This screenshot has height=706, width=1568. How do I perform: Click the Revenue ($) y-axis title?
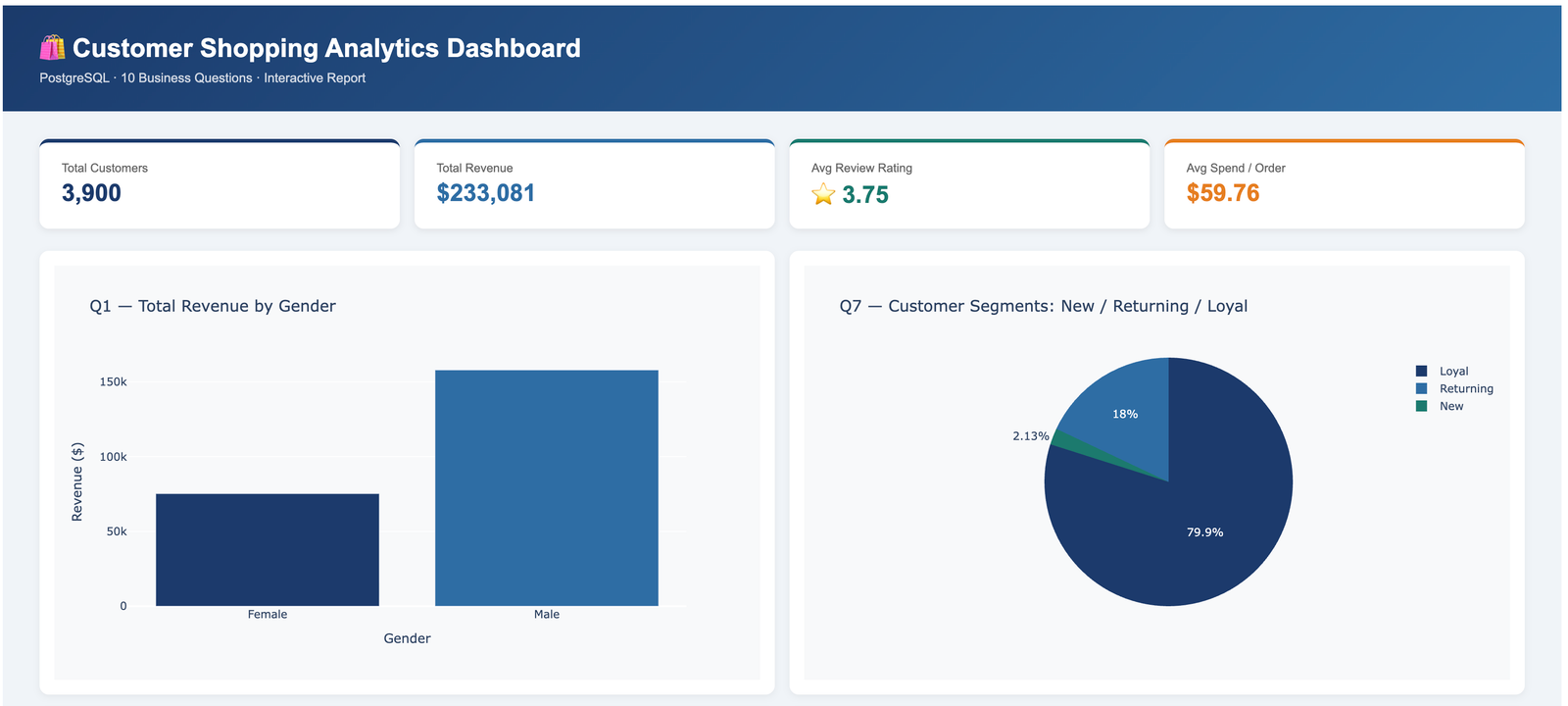[x=77, y=481]
